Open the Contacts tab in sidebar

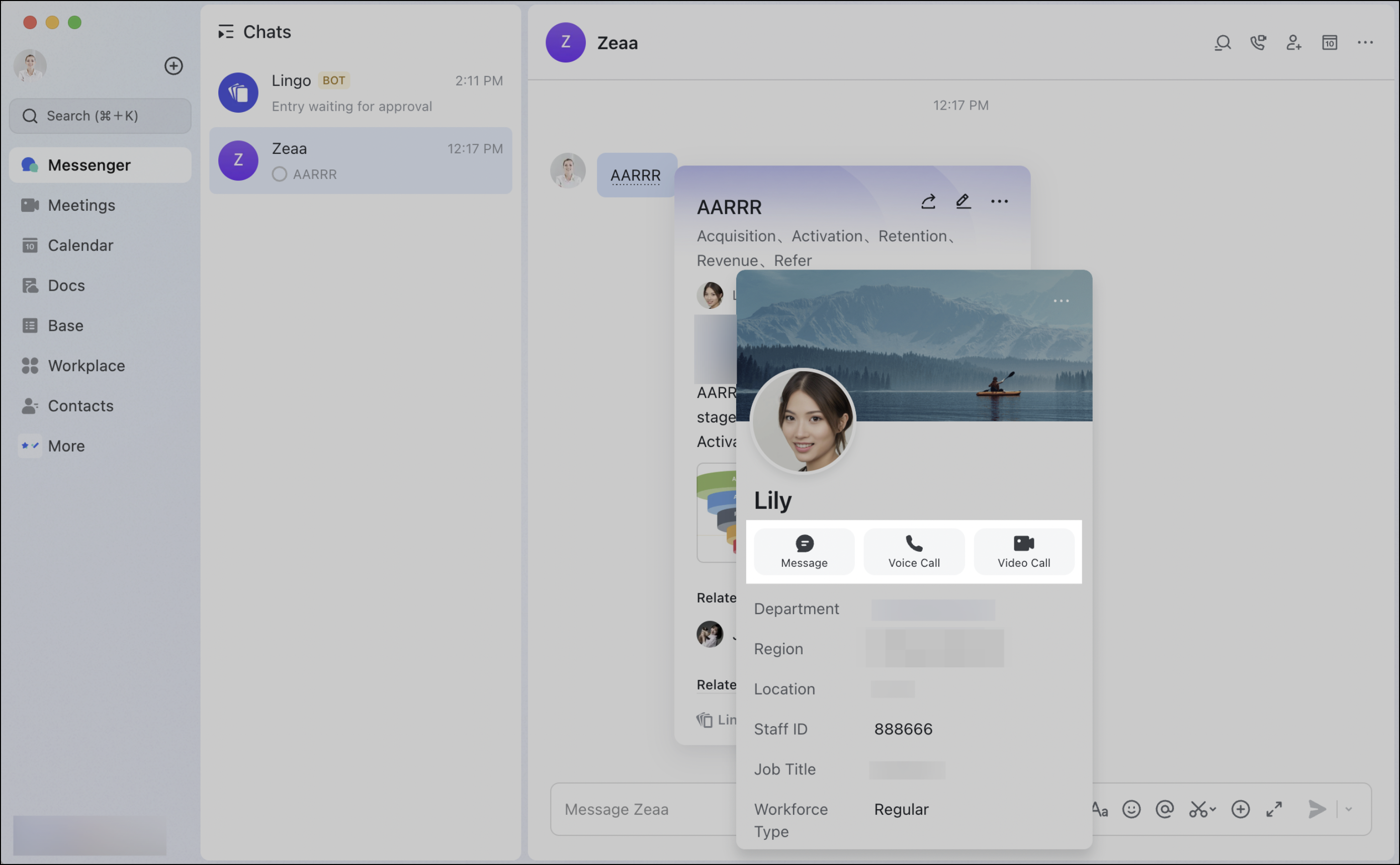80,406
